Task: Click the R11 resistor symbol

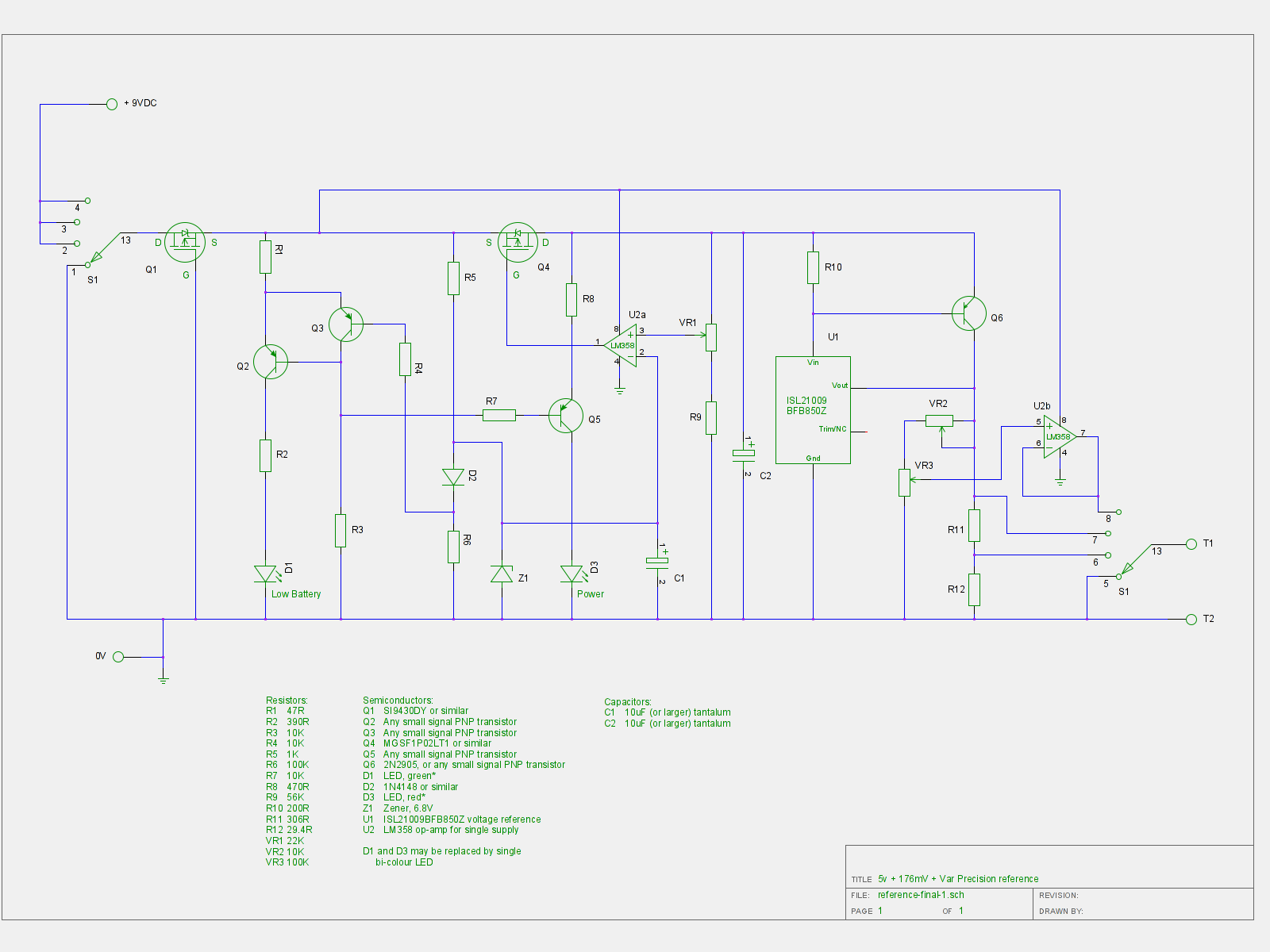Action: click(x=974, y=525)
